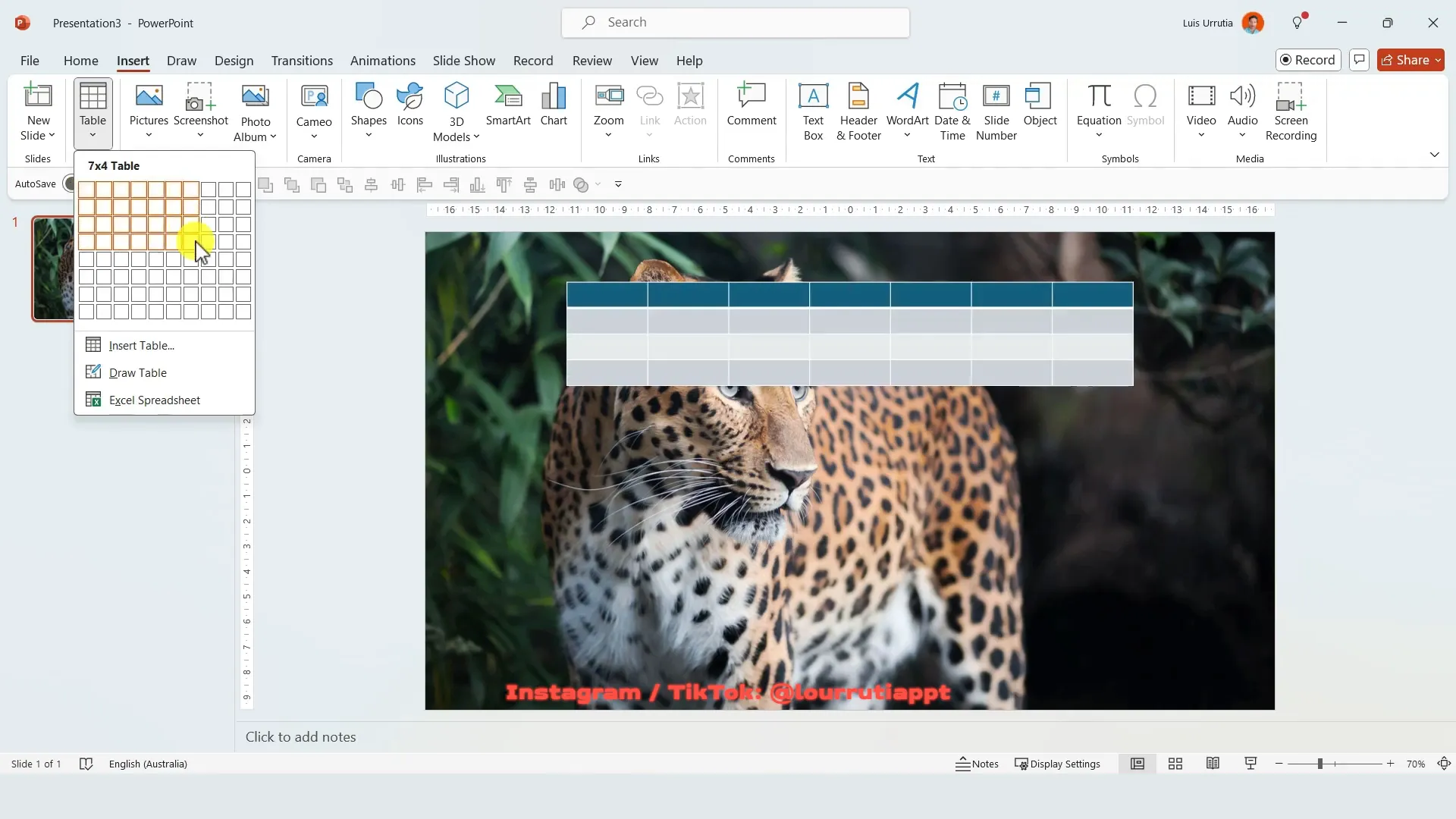Adjust the zoom slider handle
This screenshot has width=1456, height=819.
[1320, 764]
